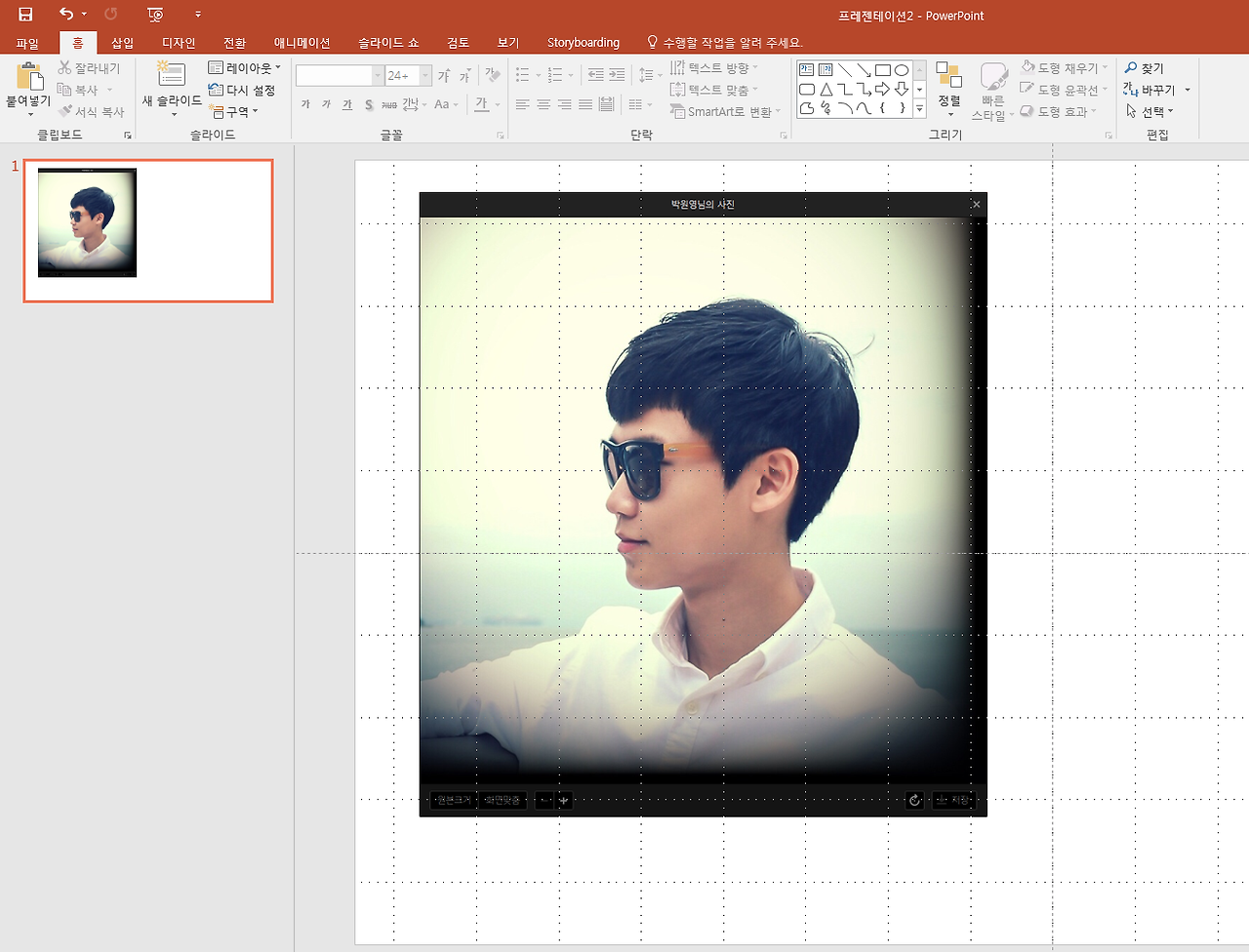Pick the oval shape from shapes gallery
Image resolution: width=1249 pixels, height=952 pixels.
point(902,70)
